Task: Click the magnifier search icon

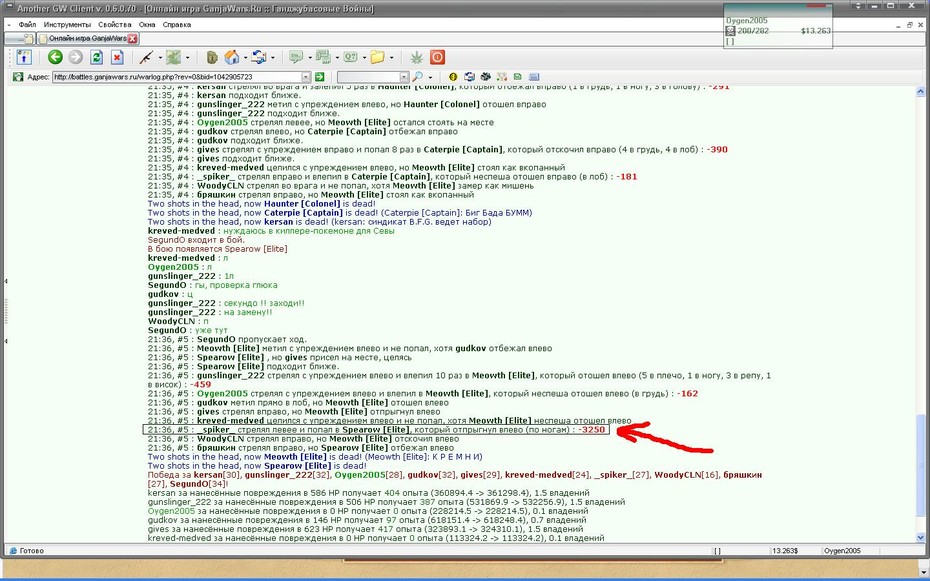Action: click(x=418, y=77)
